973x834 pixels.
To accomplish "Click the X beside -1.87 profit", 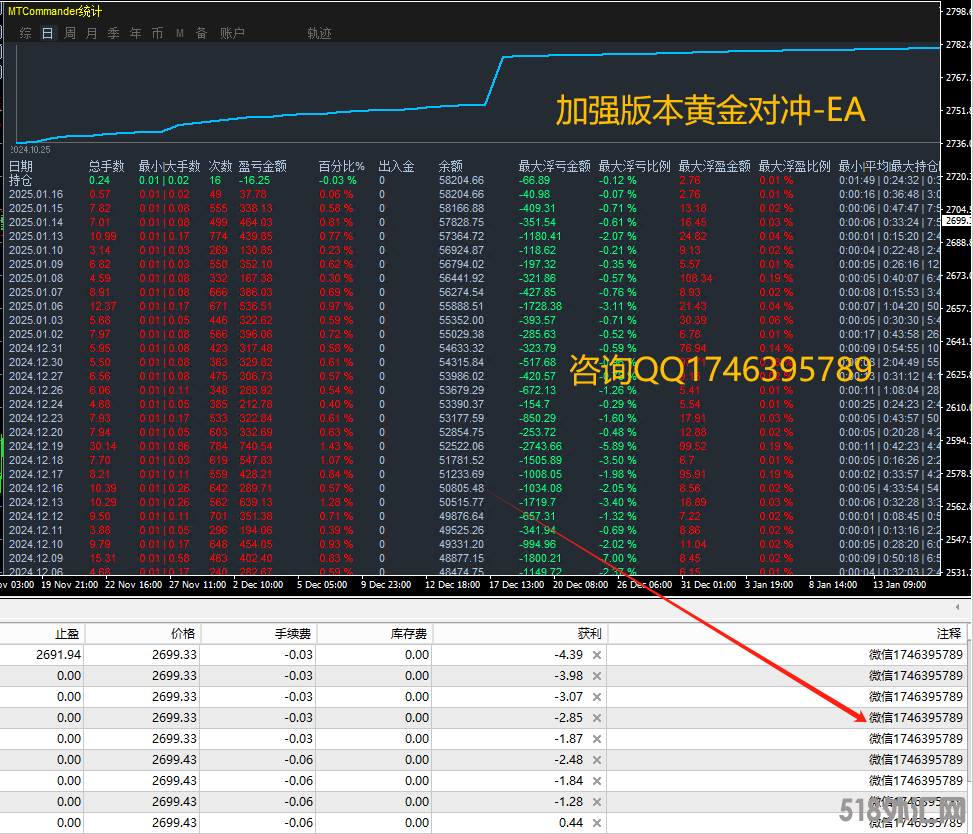I will (x=597, y=739).
